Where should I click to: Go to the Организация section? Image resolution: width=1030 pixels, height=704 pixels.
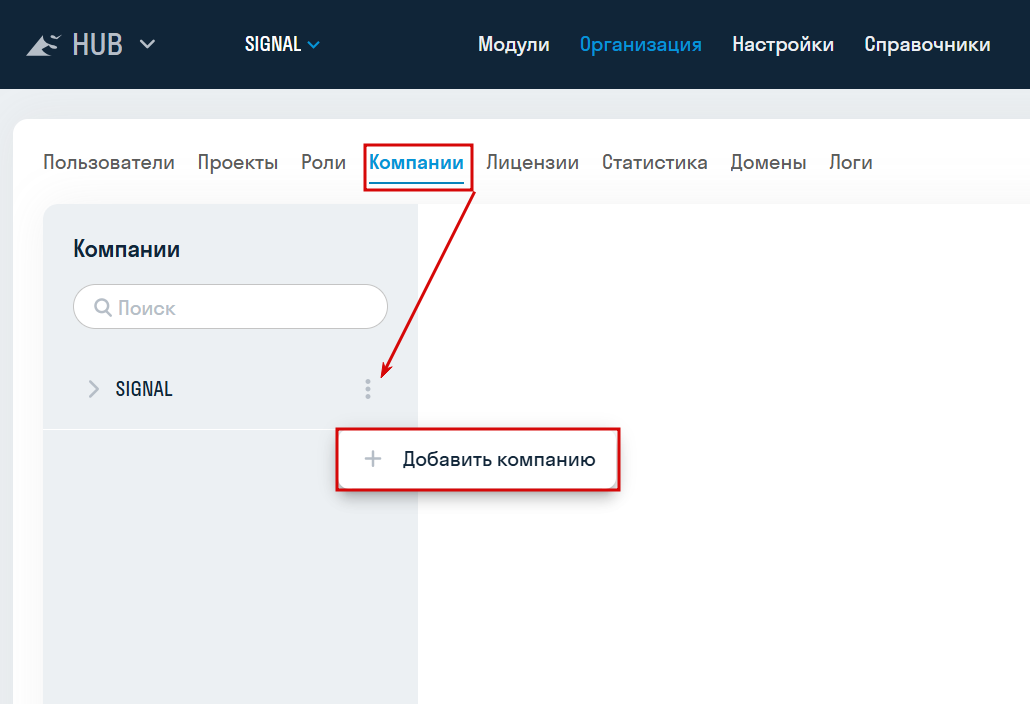click(x=640, y=45)
